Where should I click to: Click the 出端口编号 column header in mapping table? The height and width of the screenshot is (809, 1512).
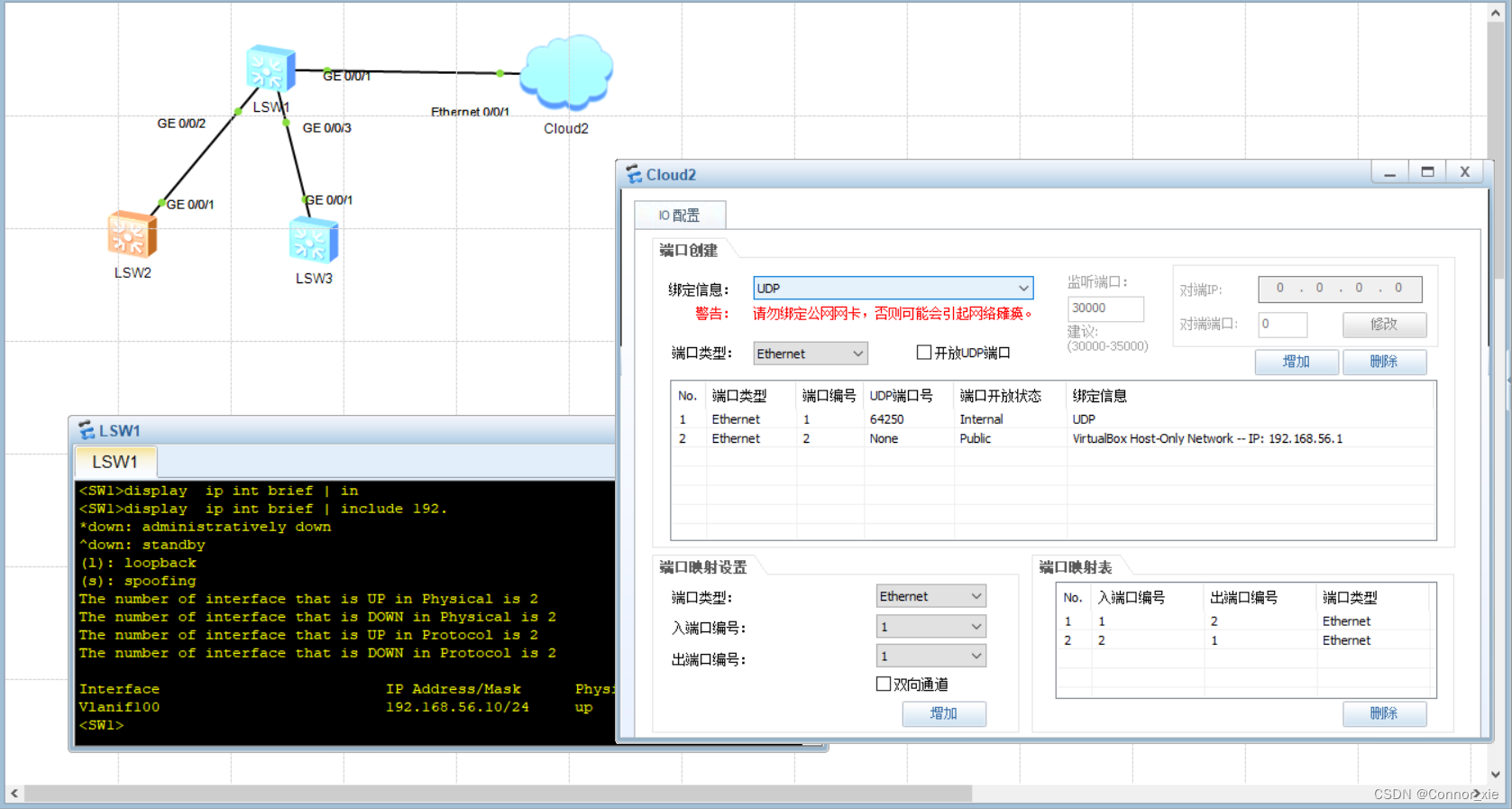pos(1260,598)
